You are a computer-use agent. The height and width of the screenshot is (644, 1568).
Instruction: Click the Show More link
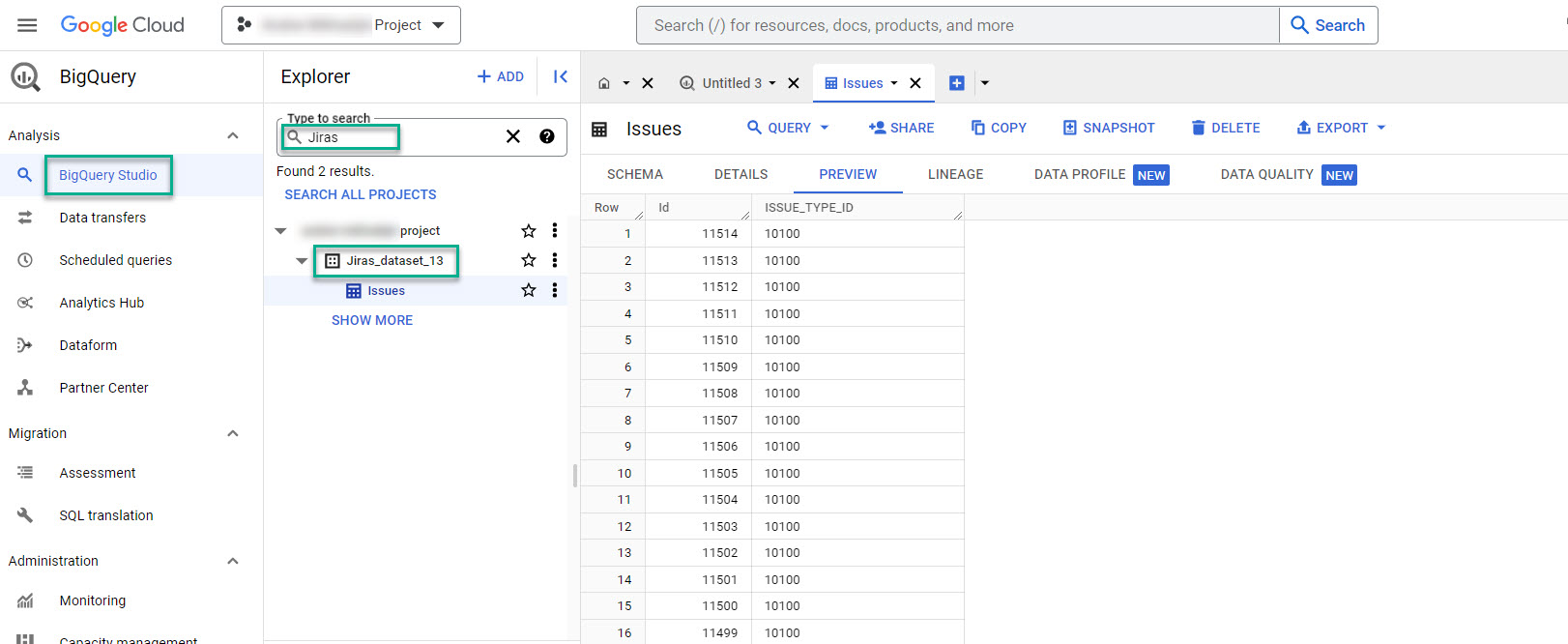click(372, 320)
